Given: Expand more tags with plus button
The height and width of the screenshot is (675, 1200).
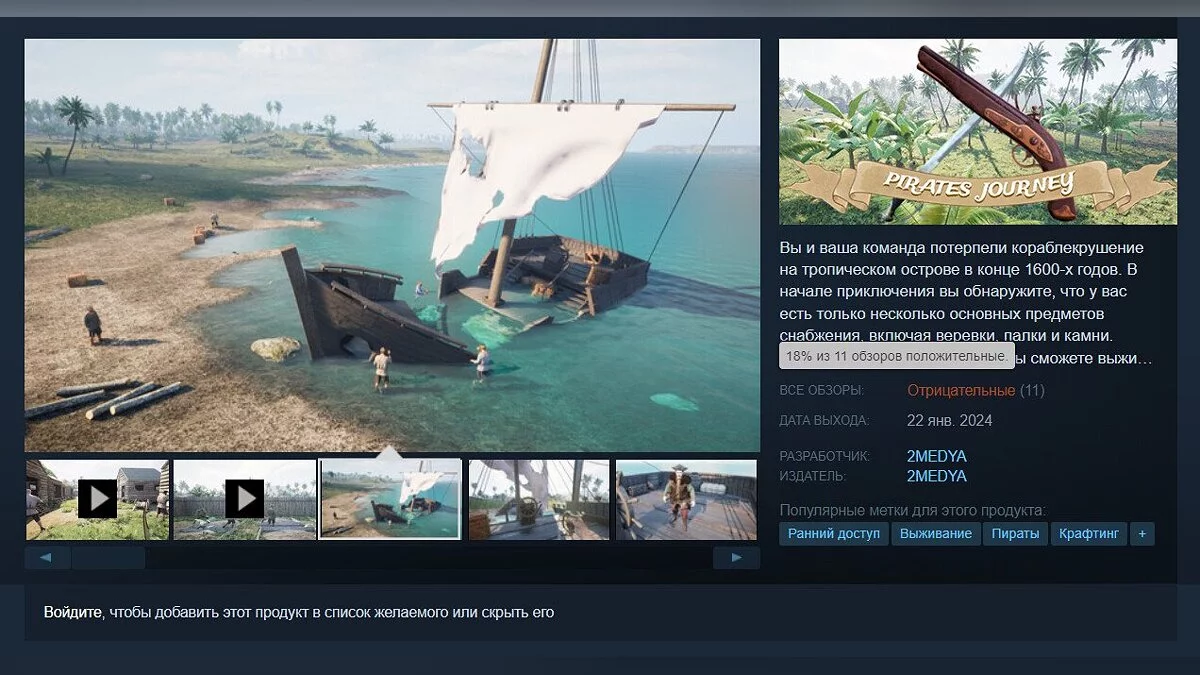Looking at the screenshot, I should pyautogui.click(x=1142, y=533).
